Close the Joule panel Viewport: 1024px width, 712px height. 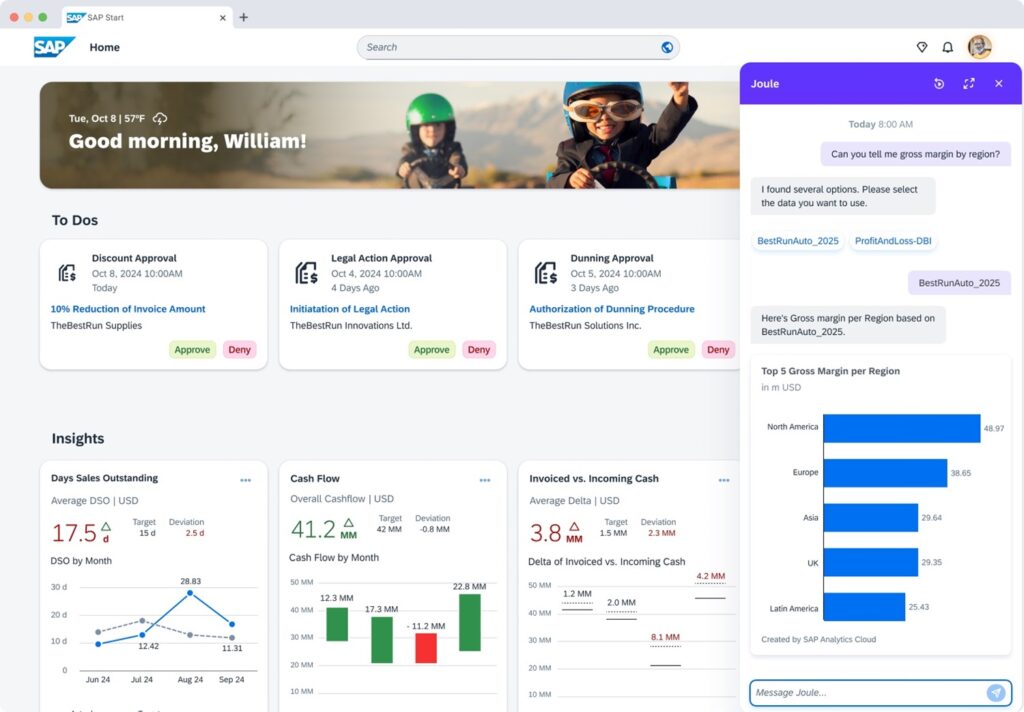pos(999,84)
